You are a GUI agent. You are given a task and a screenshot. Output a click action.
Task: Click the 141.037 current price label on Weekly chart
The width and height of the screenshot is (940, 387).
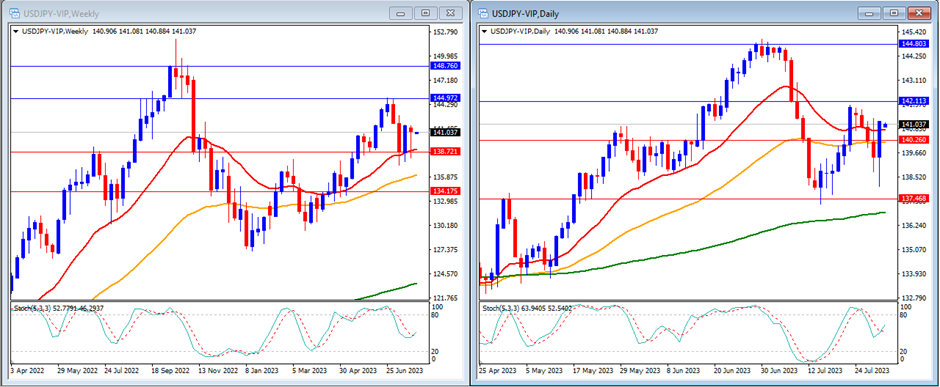(445, 132)
